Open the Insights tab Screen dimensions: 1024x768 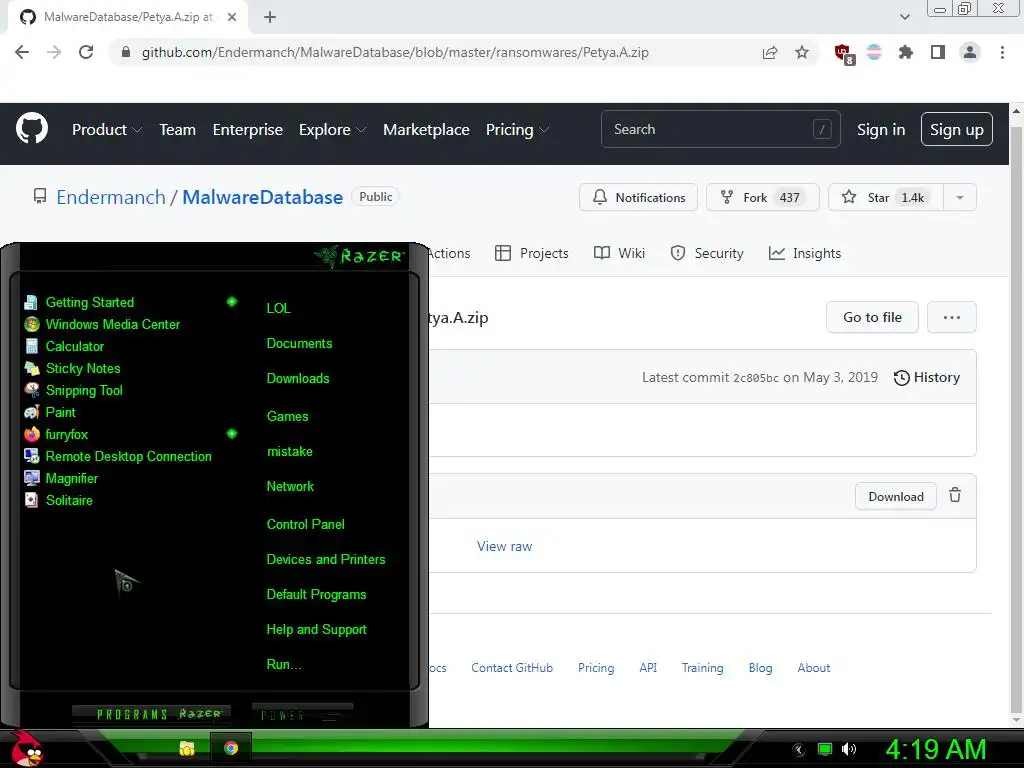click(x=805, y=253)
